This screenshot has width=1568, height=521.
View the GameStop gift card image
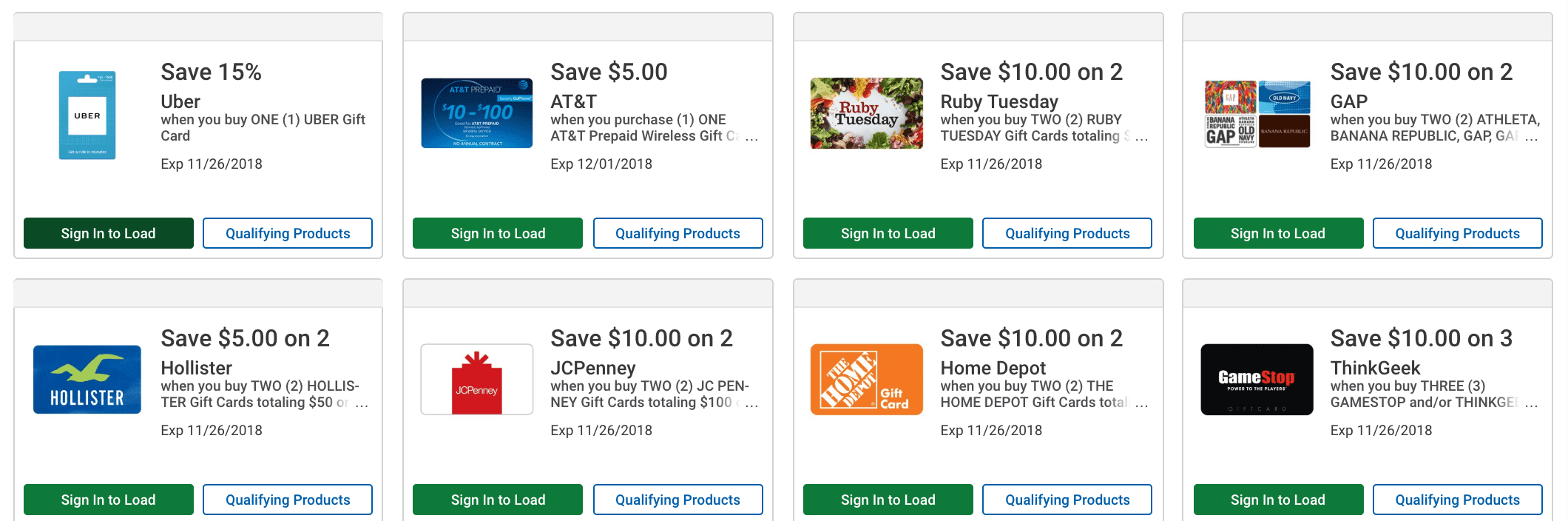1257,379
